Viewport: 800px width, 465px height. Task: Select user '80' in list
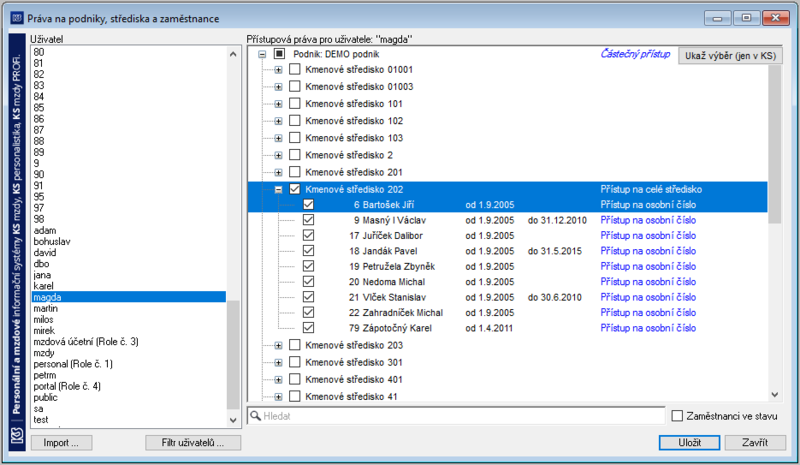point(39,52)
